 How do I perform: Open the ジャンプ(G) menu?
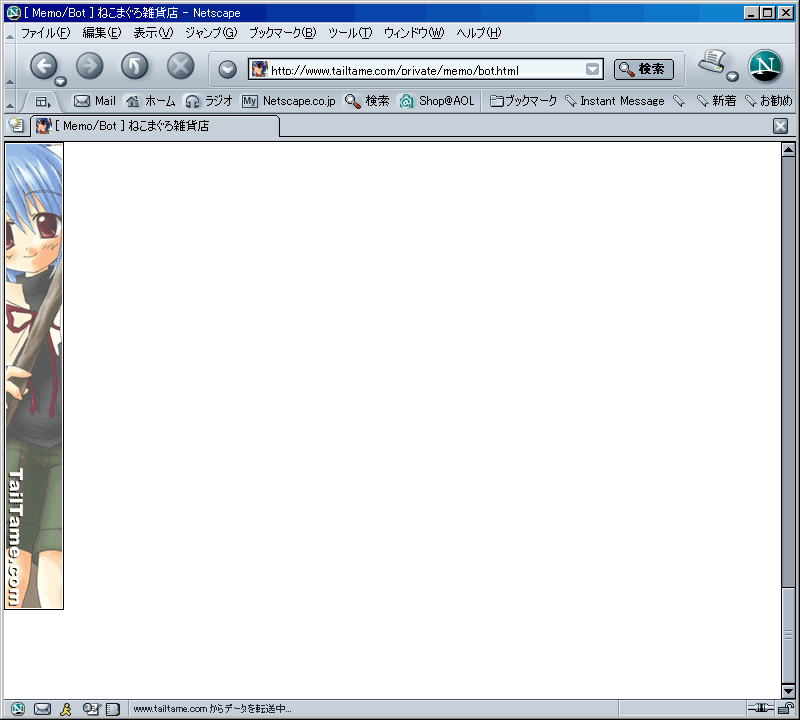coord(211,33)
